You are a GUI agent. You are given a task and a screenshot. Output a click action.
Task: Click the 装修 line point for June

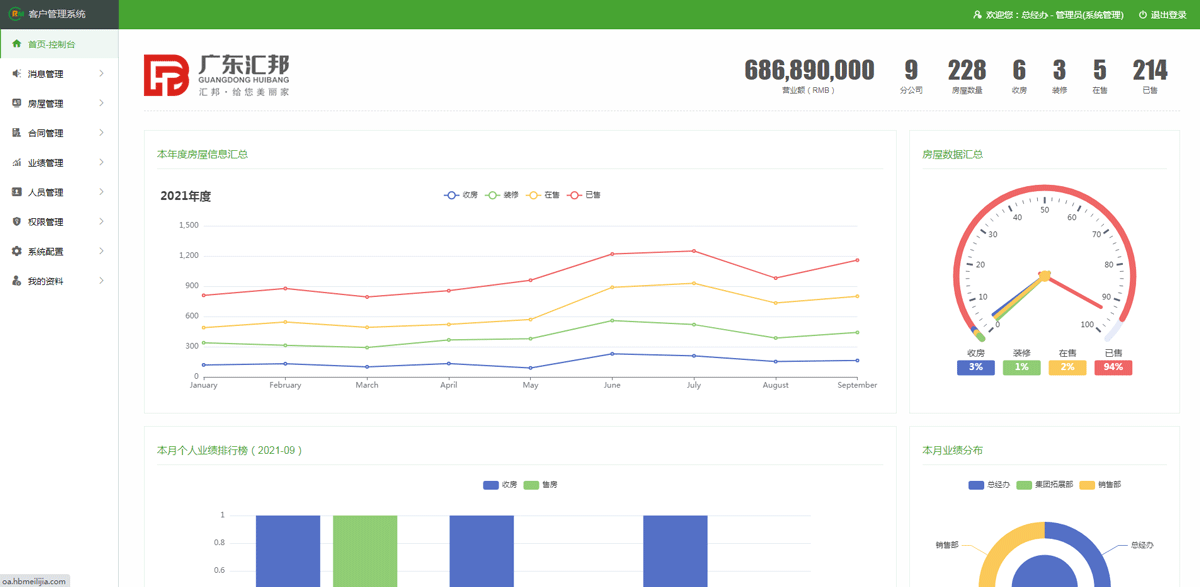tap(612, 320)
